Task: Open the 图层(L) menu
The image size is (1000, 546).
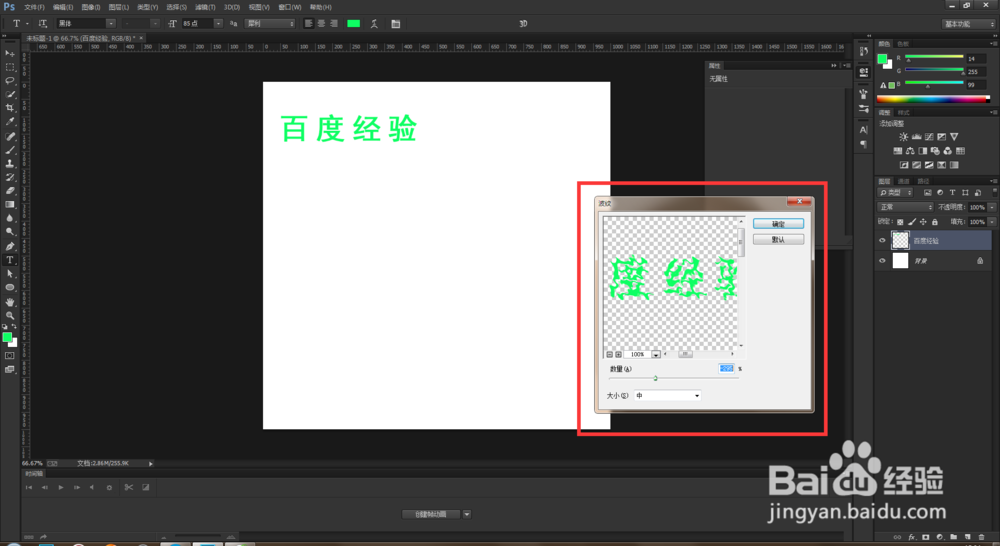Action: click(119, 8)
